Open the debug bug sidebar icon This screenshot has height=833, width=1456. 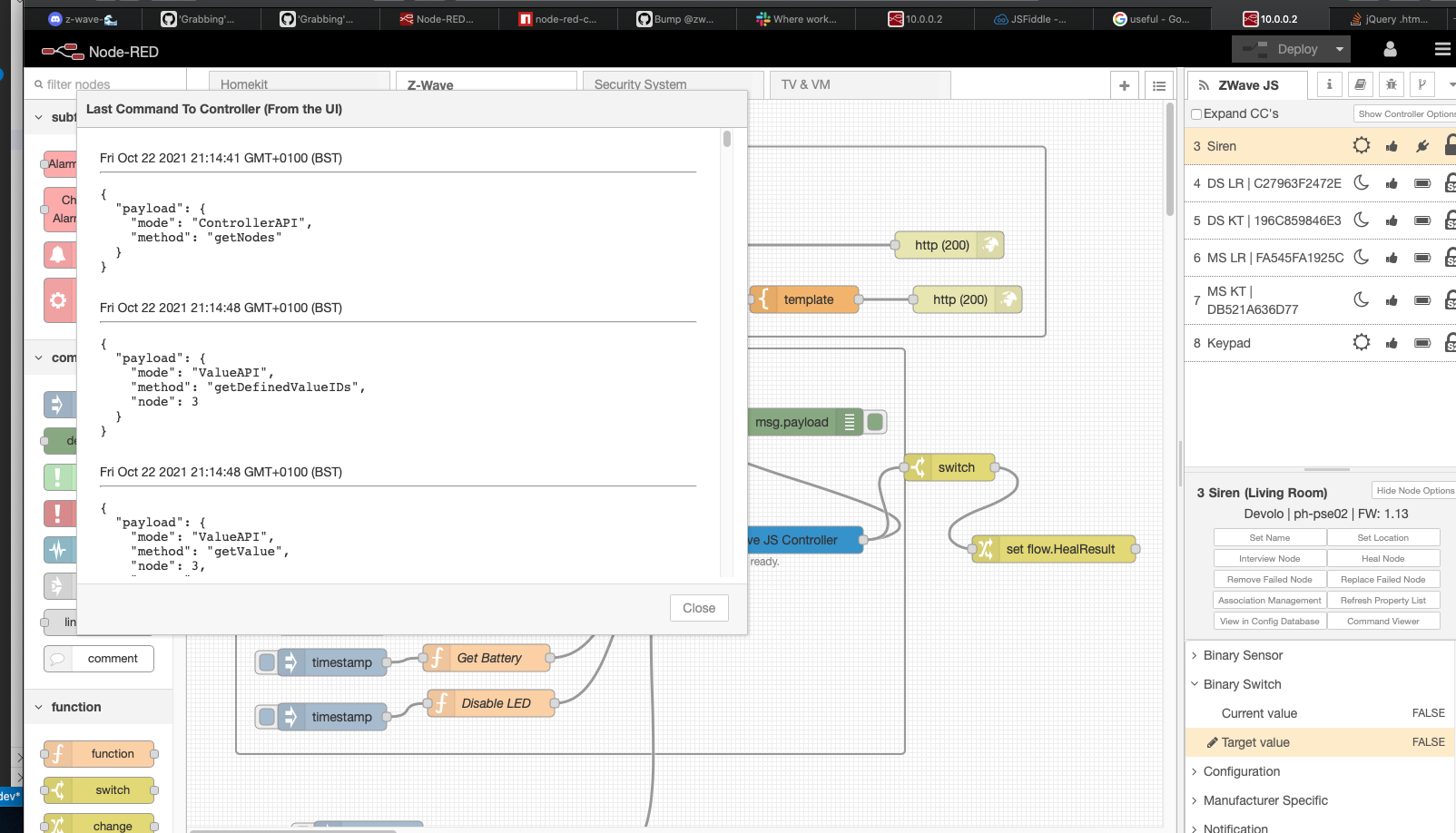1391,84
